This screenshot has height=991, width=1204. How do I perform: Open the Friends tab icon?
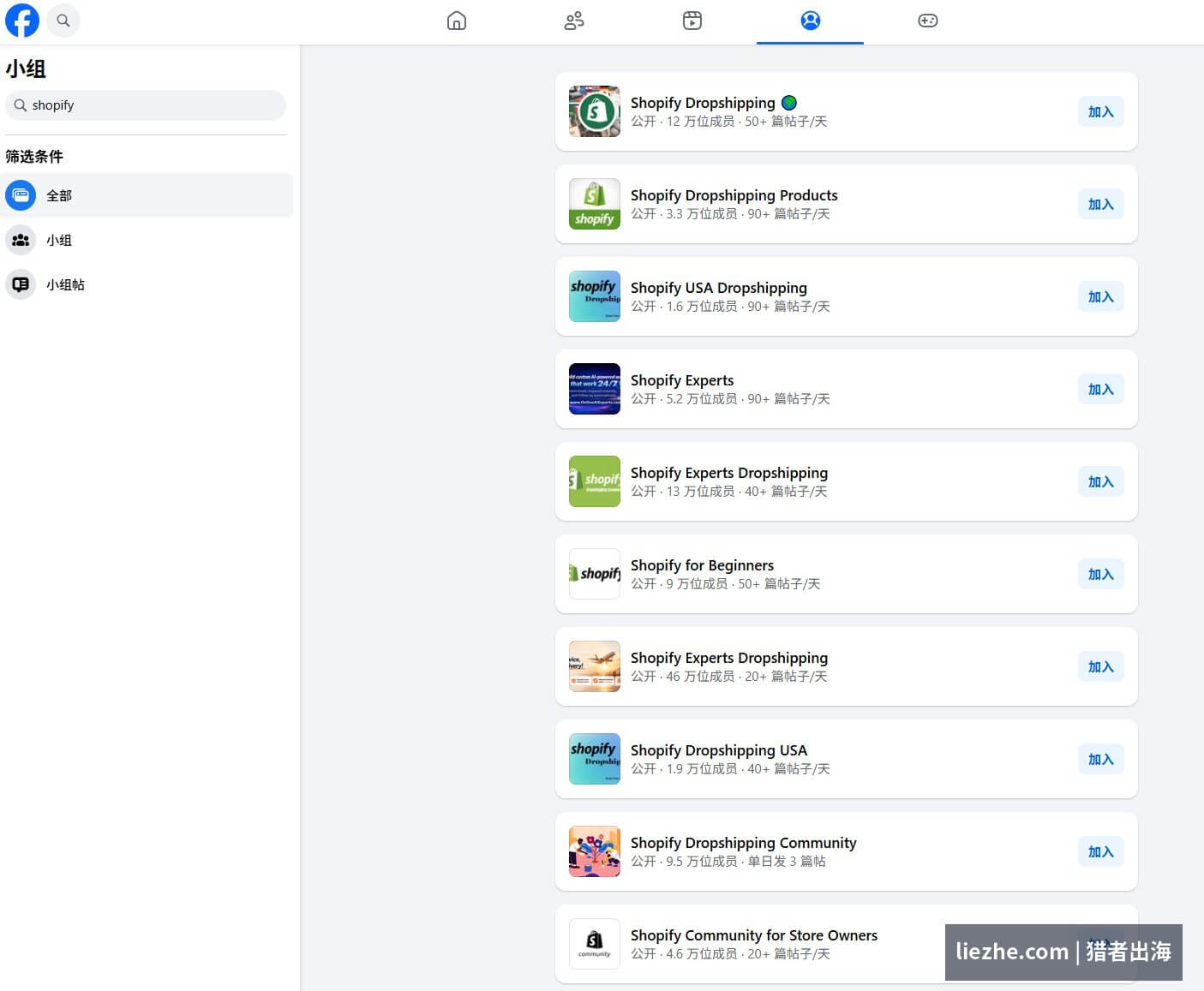pos(574,21)
